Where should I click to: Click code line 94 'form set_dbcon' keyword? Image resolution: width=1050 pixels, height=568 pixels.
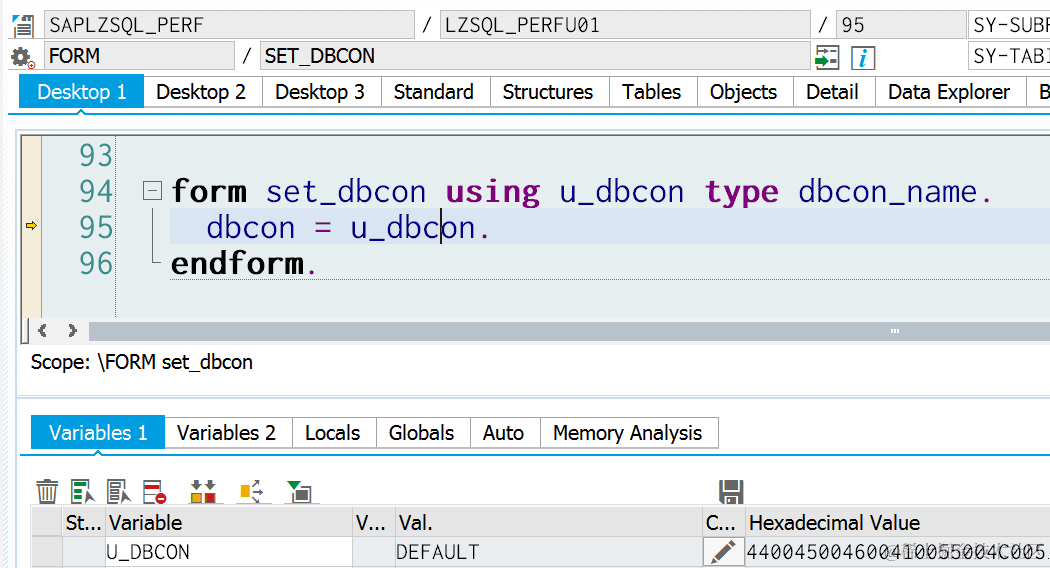[298, 192]
